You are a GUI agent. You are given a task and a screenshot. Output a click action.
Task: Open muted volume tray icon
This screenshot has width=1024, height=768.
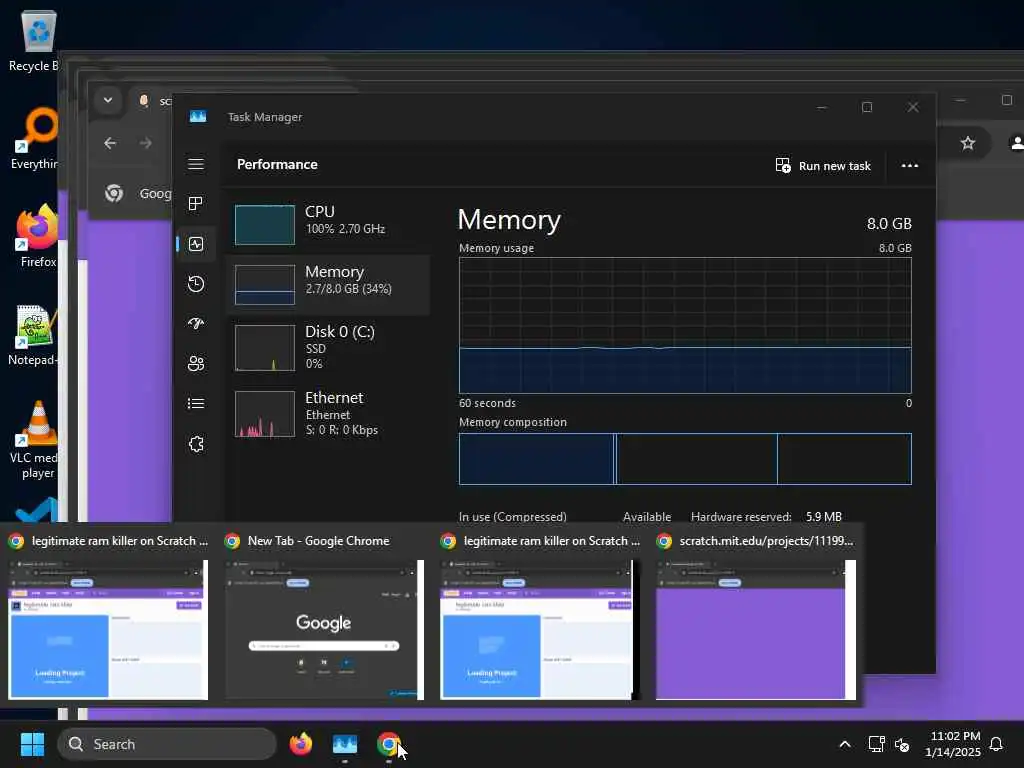(902, 744)
